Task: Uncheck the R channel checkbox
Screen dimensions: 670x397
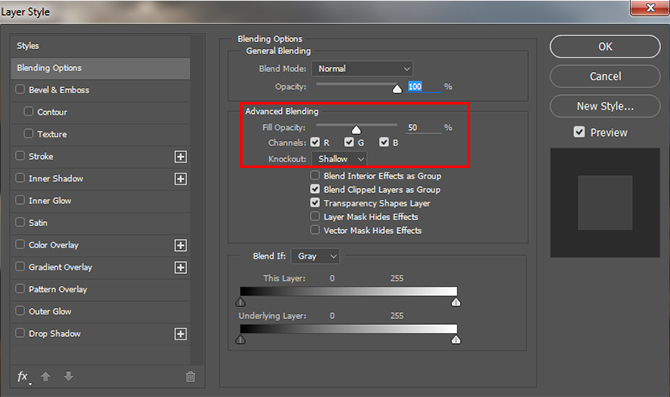Action: click(x=315, y=142)
